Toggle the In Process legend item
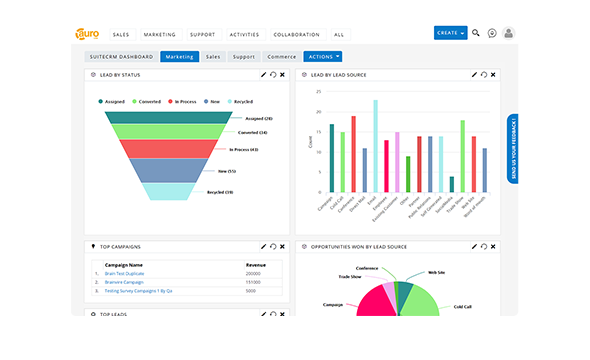 [x=182, y=102]
